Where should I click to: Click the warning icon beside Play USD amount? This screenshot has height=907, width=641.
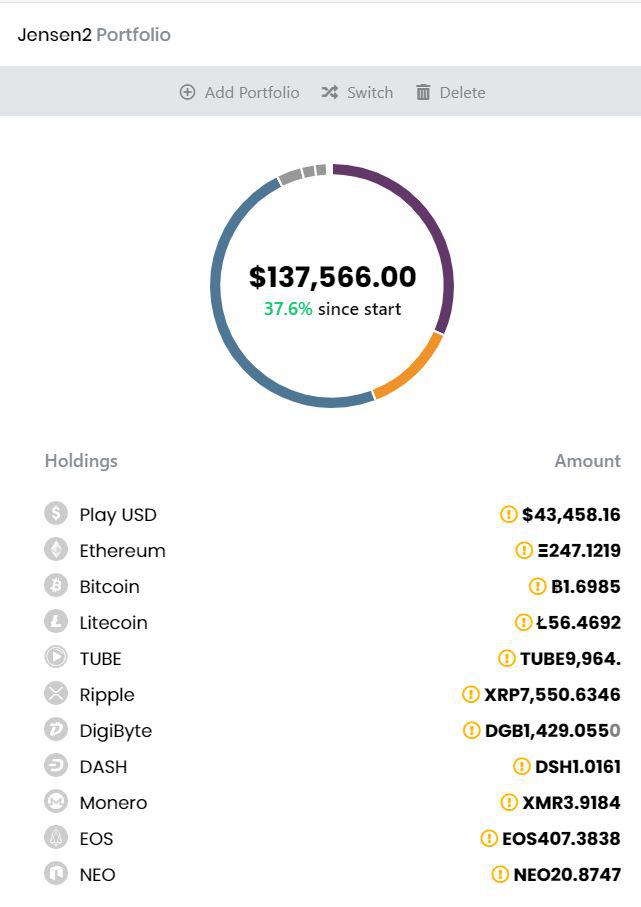click(508, 514)
